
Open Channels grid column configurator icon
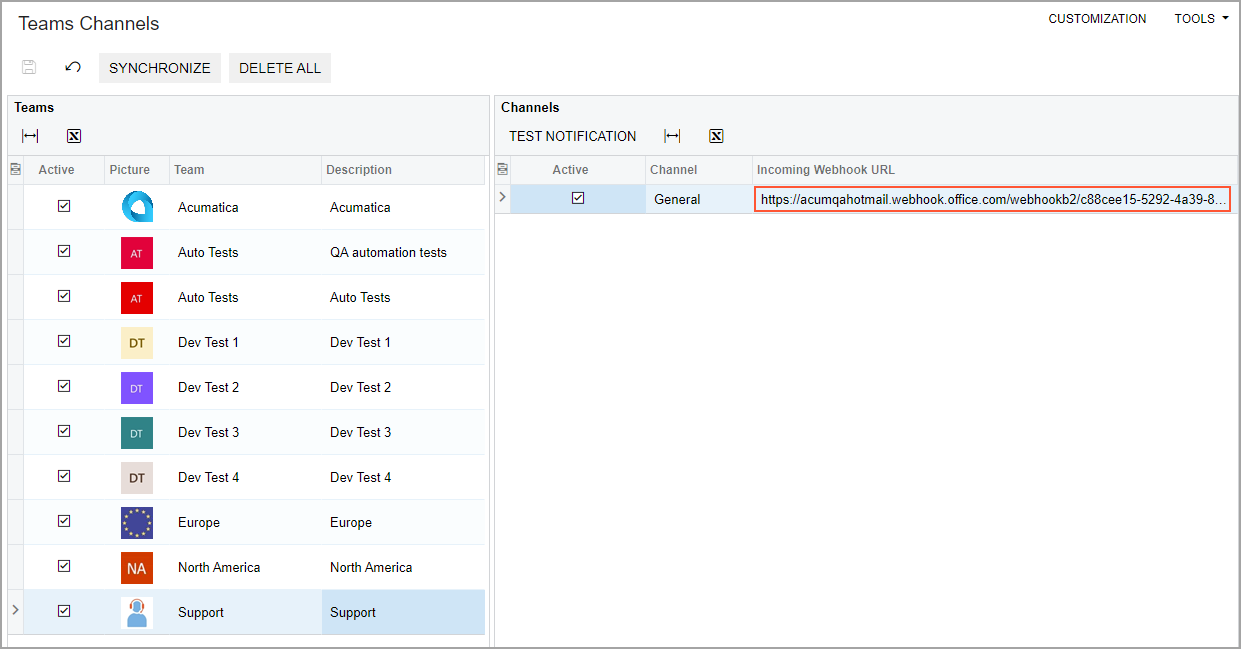click(502, 170)
